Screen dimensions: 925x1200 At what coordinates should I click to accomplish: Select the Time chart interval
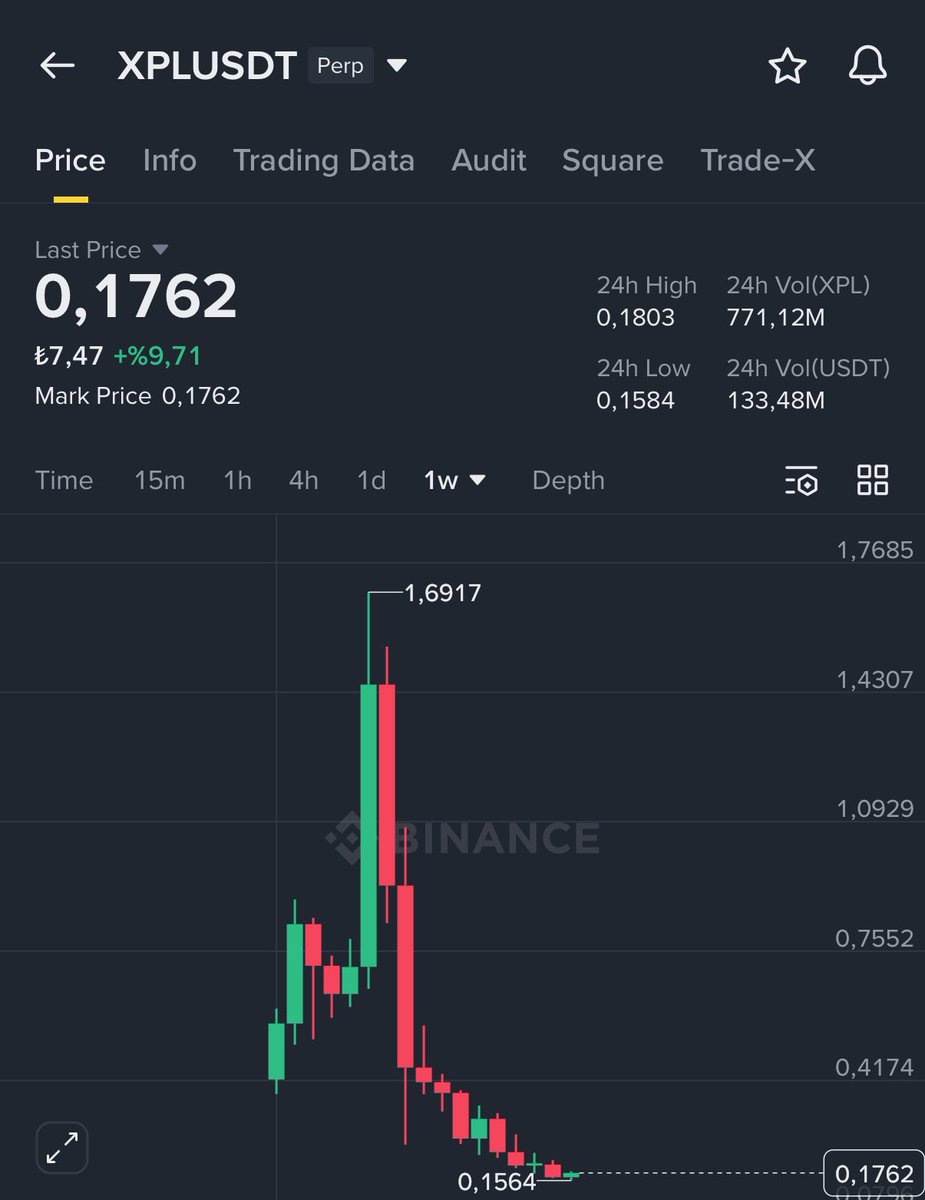click(x=64, y=480)
